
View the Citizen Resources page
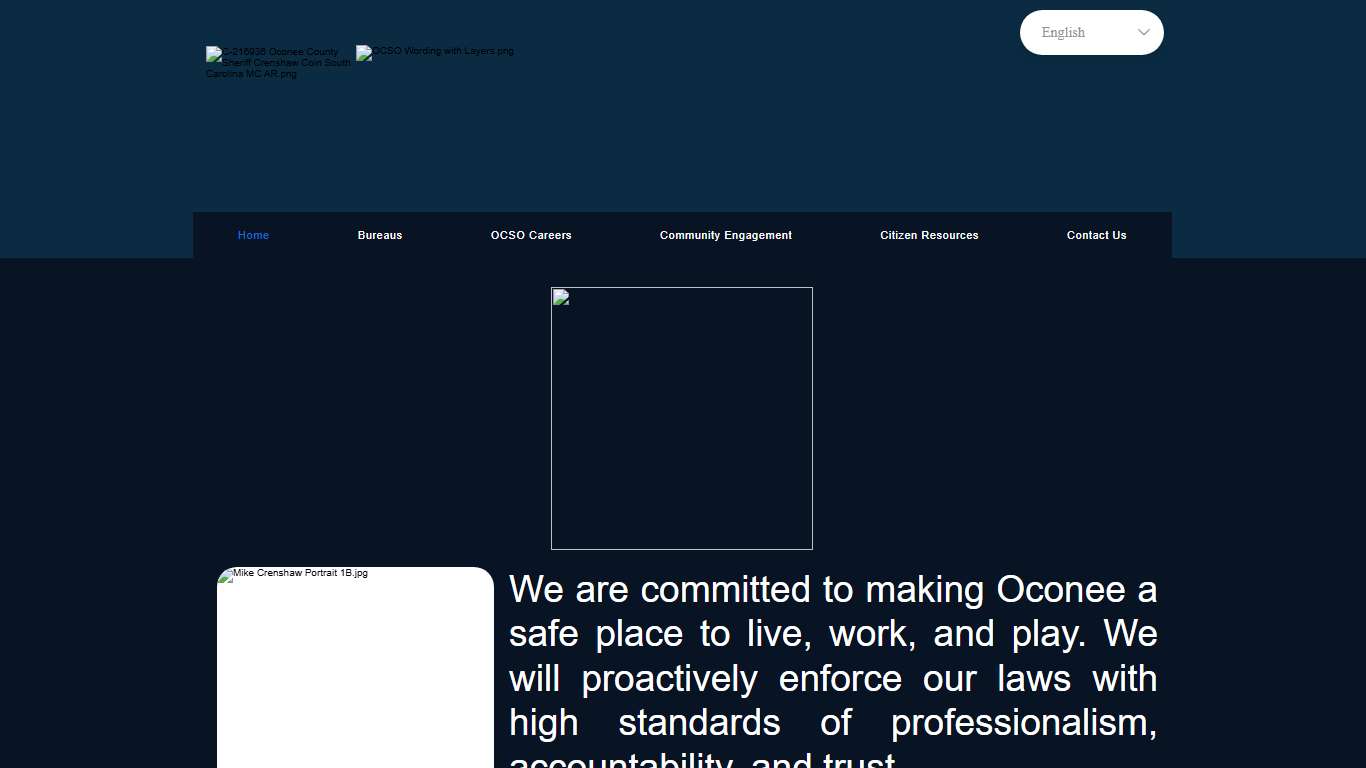coord(929,235)
